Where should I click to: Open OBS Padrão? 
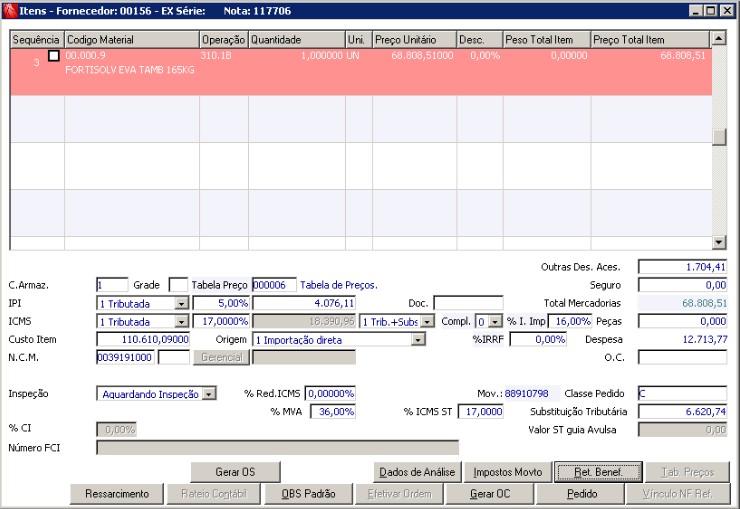coord(308,493)
